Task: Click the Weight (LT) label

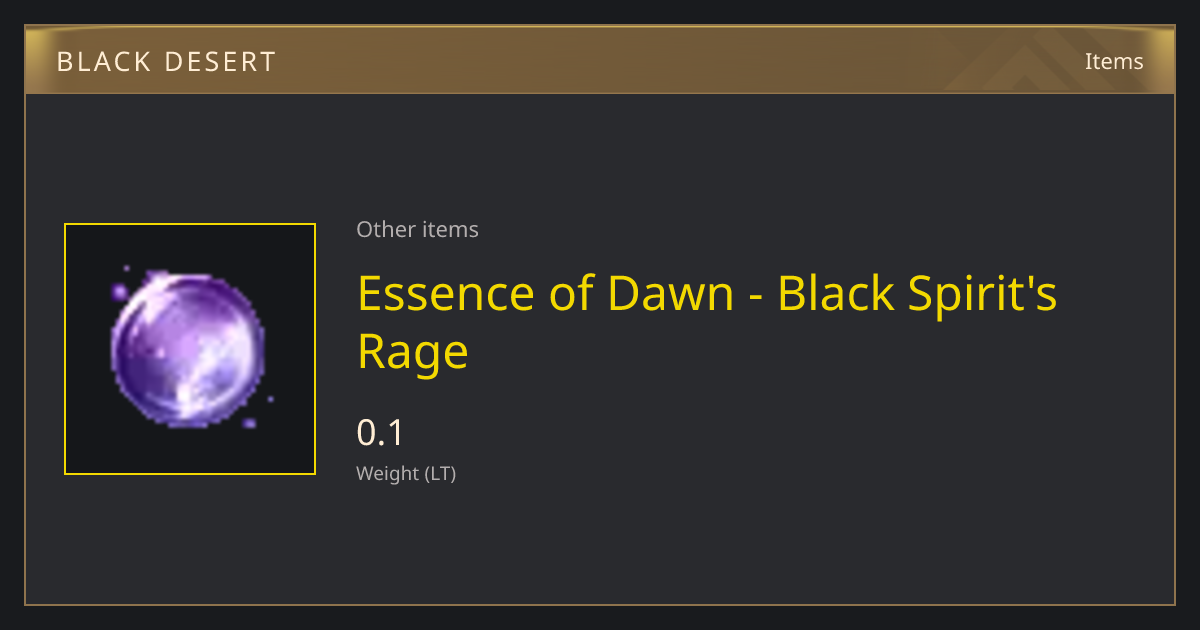Action: (x=406, y=474)
